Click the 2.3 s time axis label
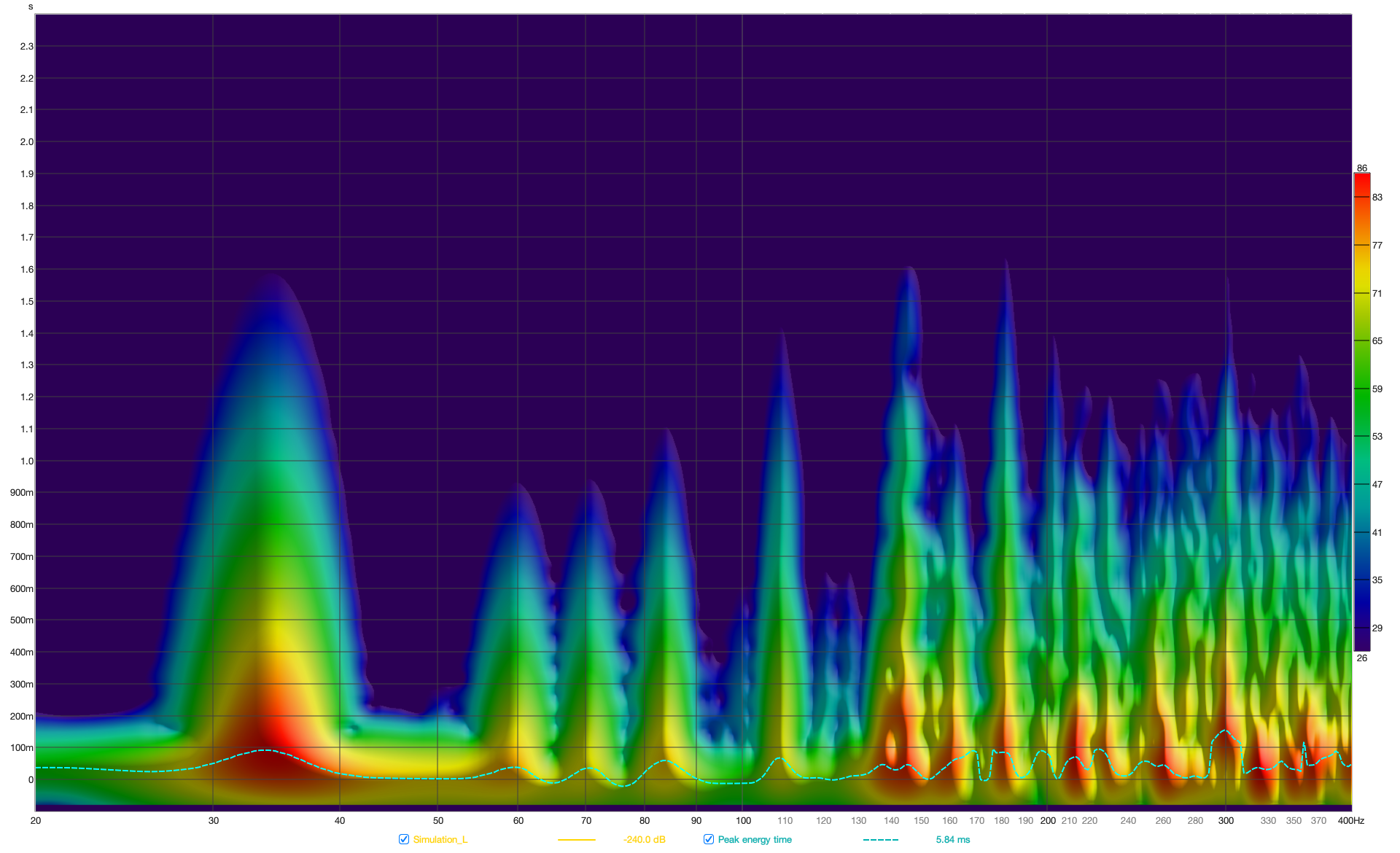This screenshot has width=1400, height=853. click(x=26, y=46)
